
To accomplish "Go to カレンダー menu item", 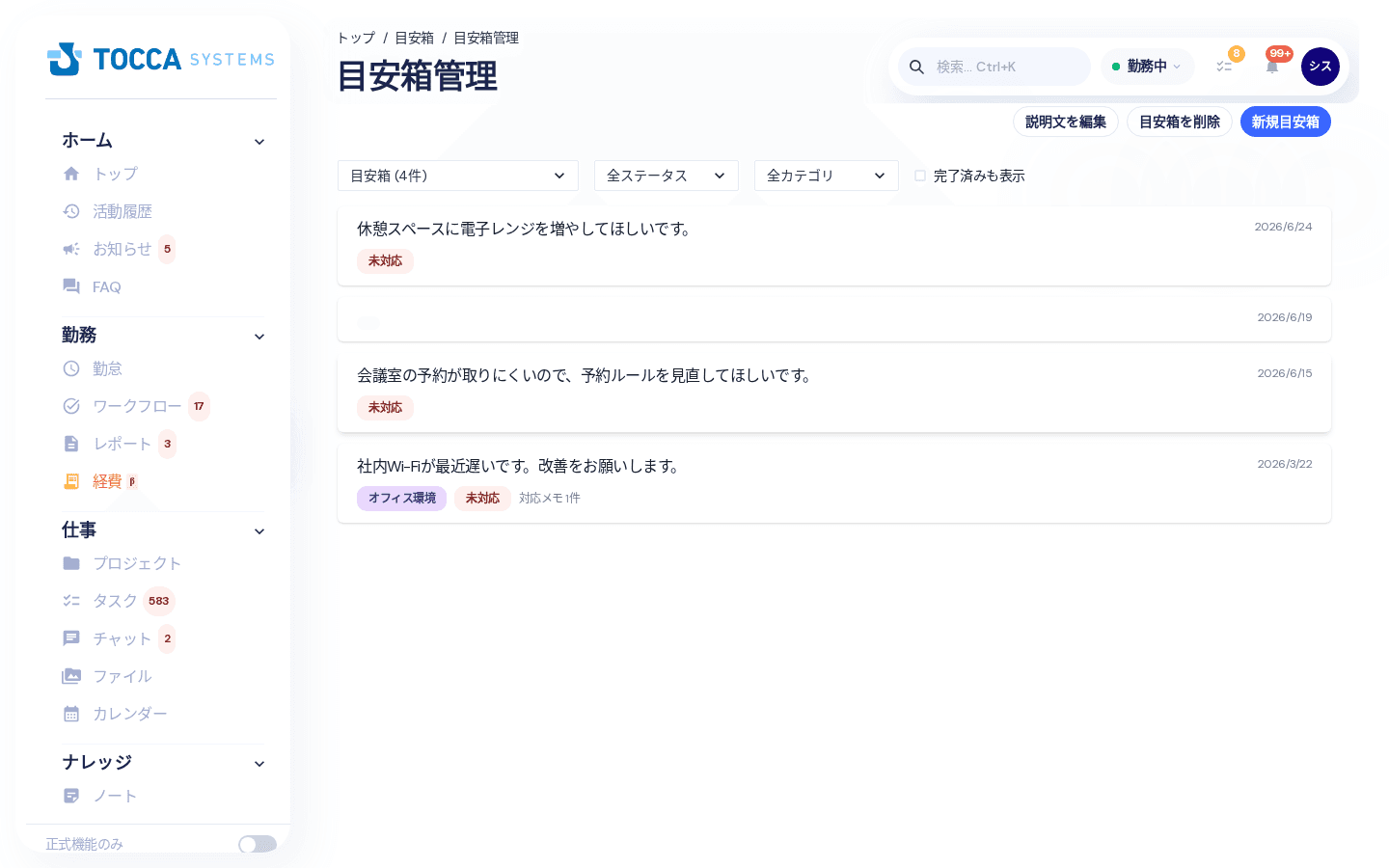I will pyautogui.click(x=130, y=714).
